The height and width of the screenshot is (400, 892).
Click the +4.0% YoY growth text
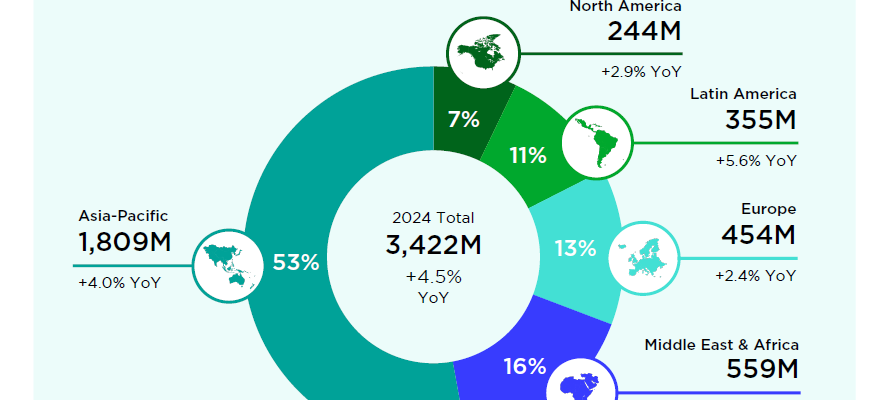point(119,283)
